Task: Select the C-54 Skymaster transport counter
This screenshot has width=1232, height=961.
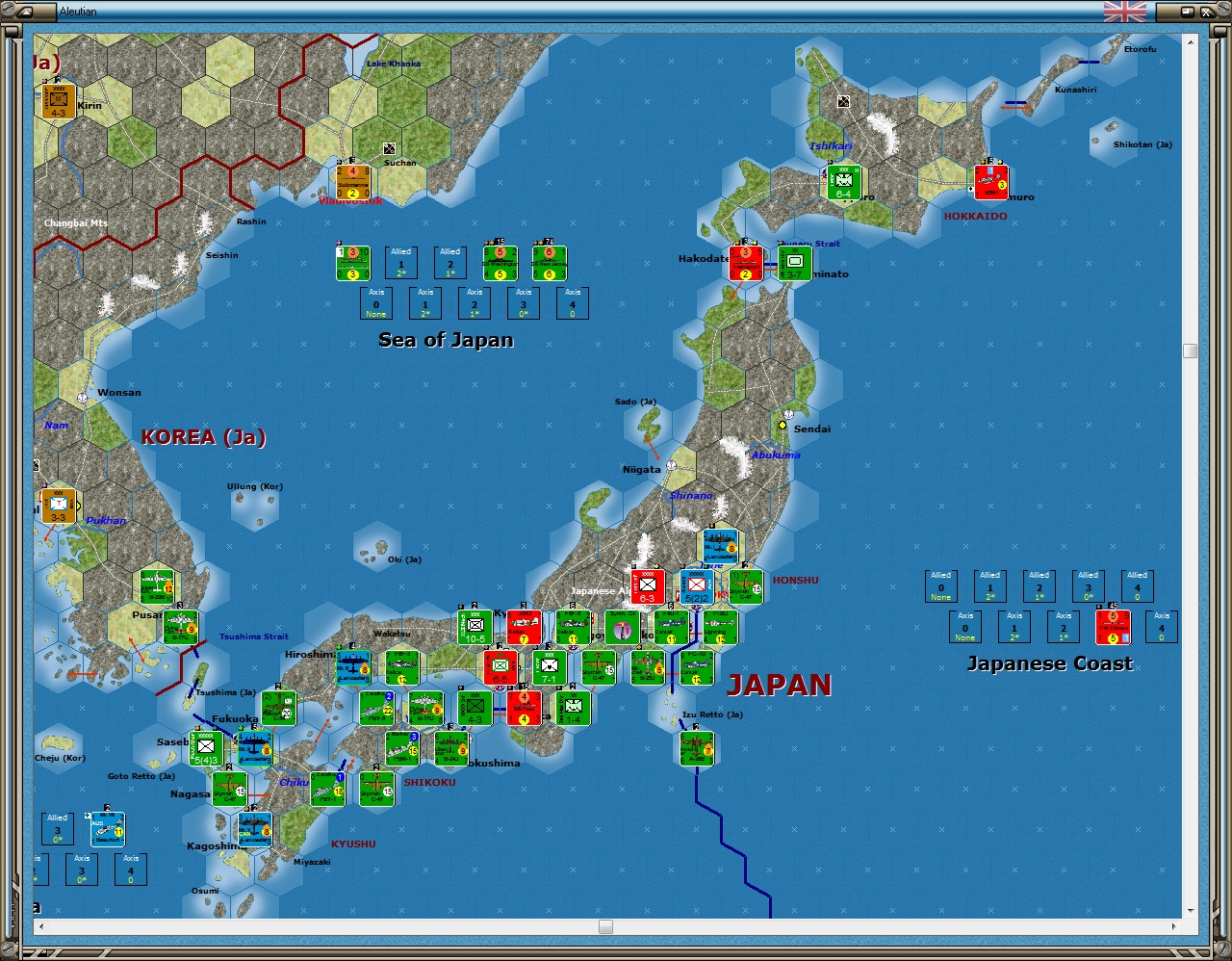Action: (278, 708)
